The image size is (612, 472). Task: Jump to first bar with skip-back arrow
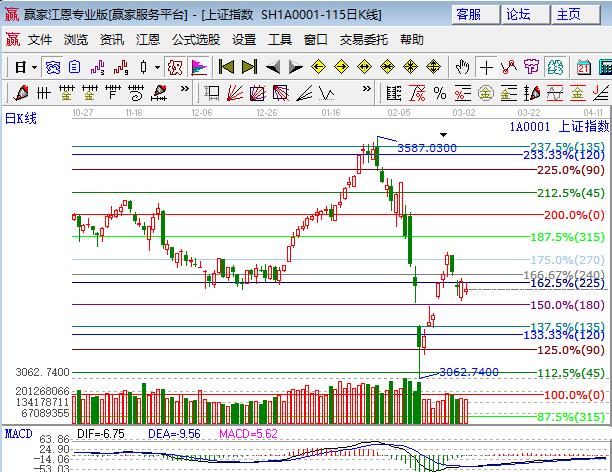pos(226,67)
